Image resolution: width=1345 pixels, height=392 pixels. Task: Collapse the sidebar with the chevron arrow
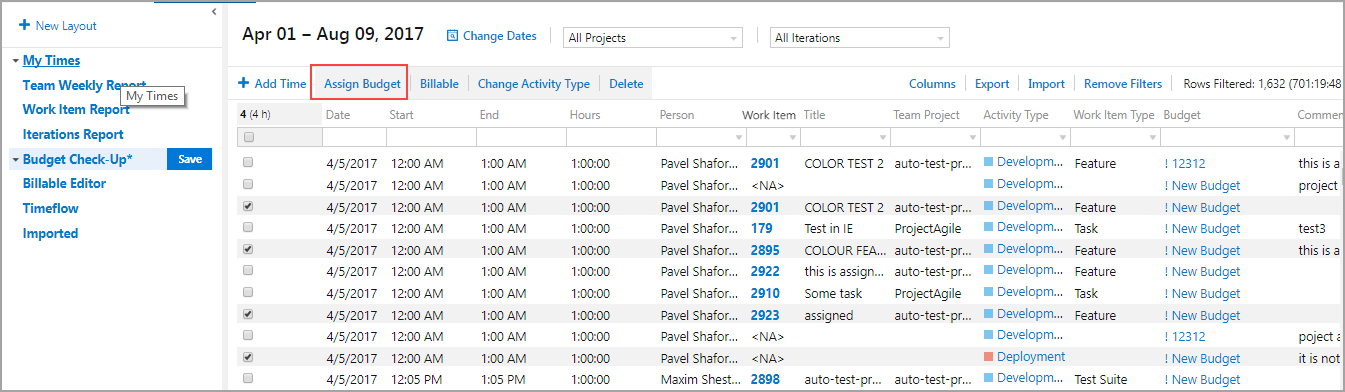coord(214,11)
